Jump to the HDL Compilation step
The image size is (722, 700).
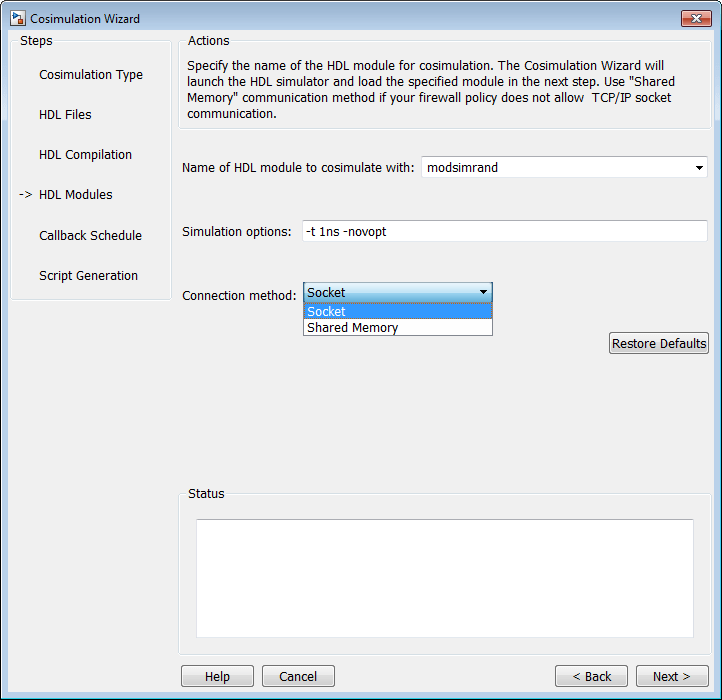(x=85, y=155)
